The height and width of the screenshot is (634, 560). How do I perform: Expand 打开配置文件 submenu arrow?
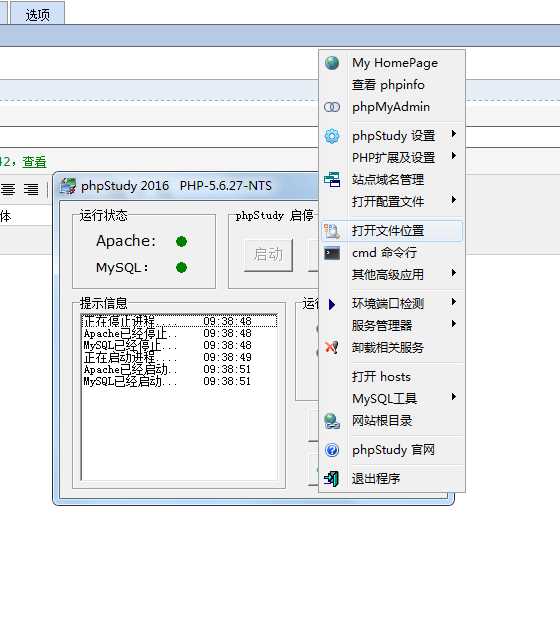click(x=454, y=200)
